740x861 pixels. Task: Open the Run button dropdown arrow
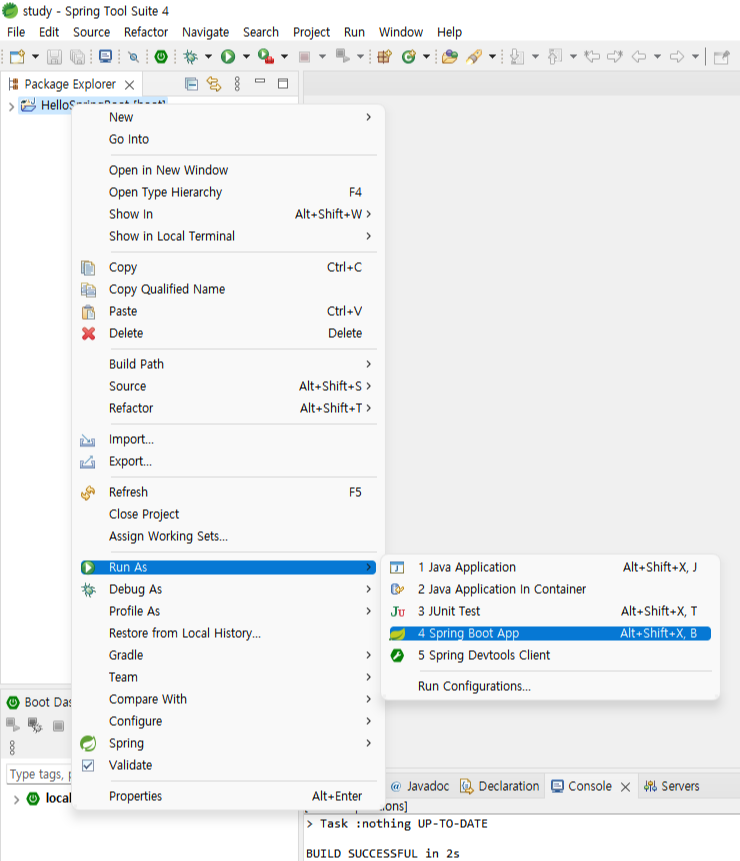[246, 57]
